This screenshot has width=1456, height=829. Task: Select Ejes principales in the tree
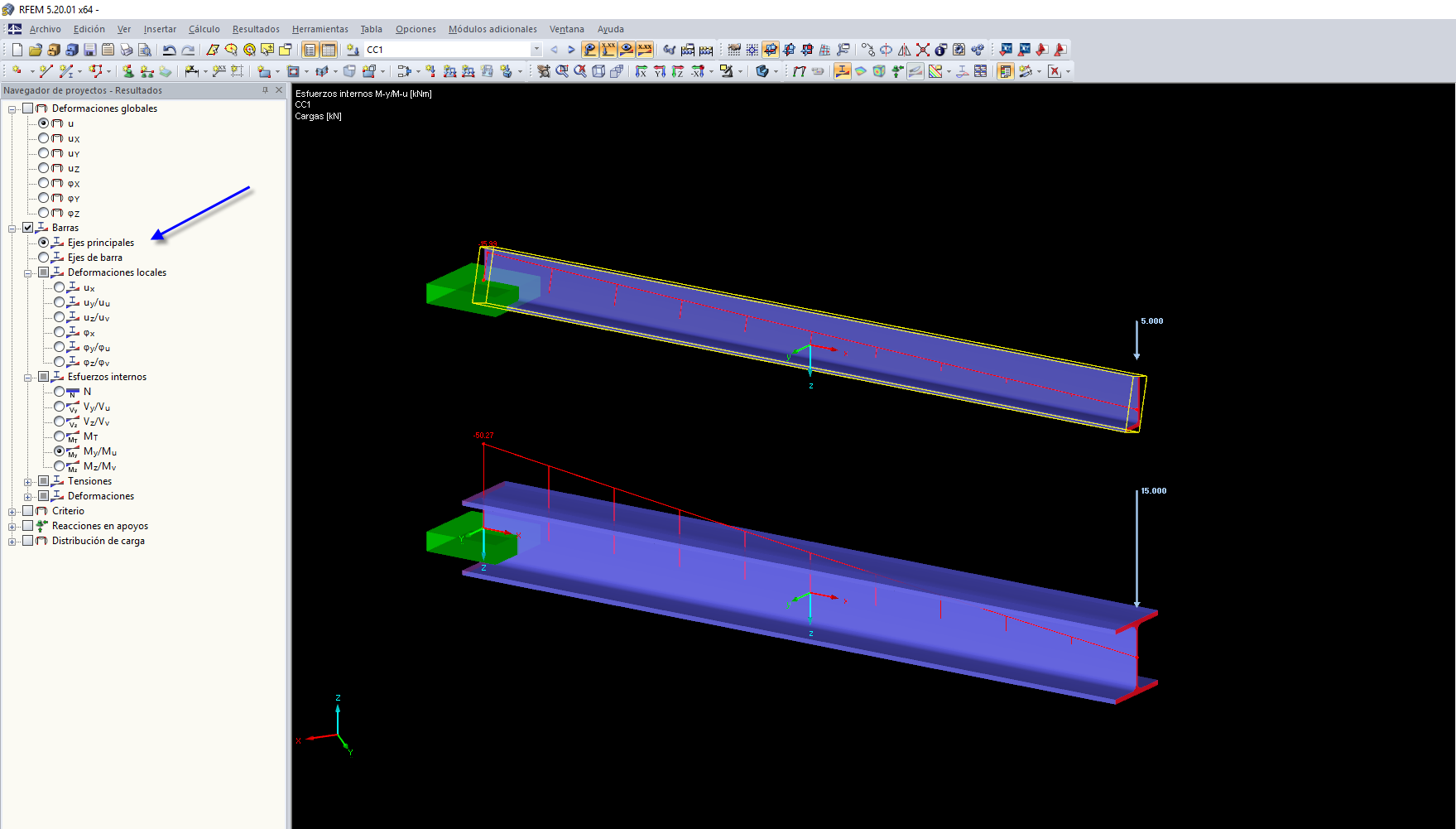pyautogui.click(x=101, y=243)
